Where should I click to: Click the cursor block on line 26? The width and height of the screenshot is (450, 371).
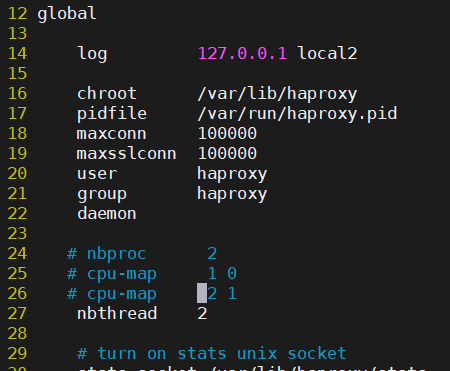(x=202, y=293)
